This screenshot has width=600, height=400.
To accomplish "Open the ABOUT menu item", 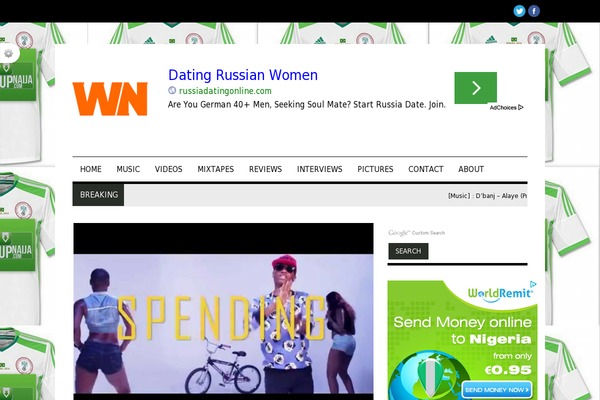I will click(x=471, y=169).
